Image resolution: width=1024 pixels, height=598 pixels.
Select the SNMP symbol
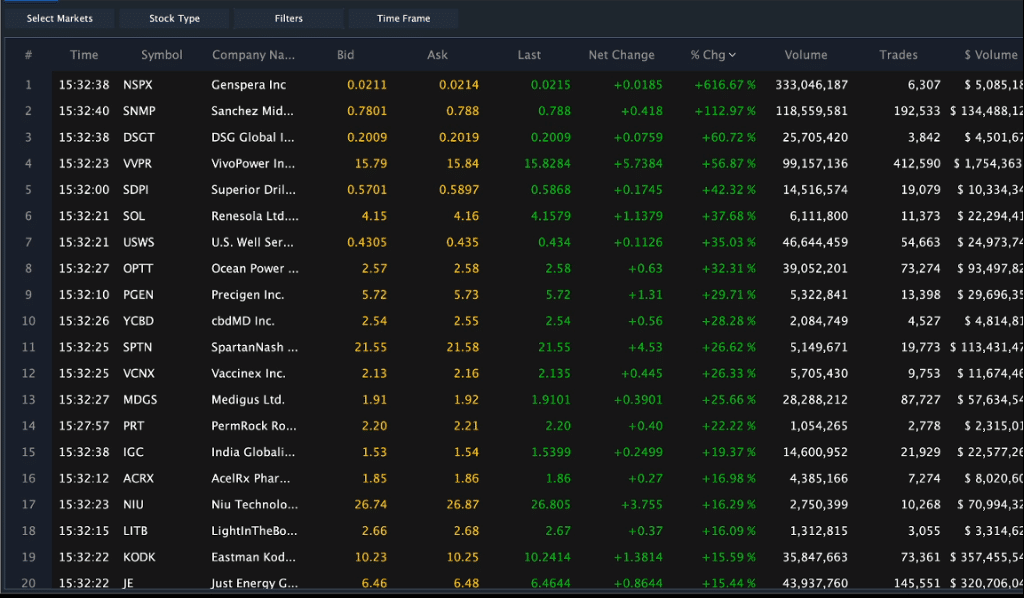tap(139, 111)
